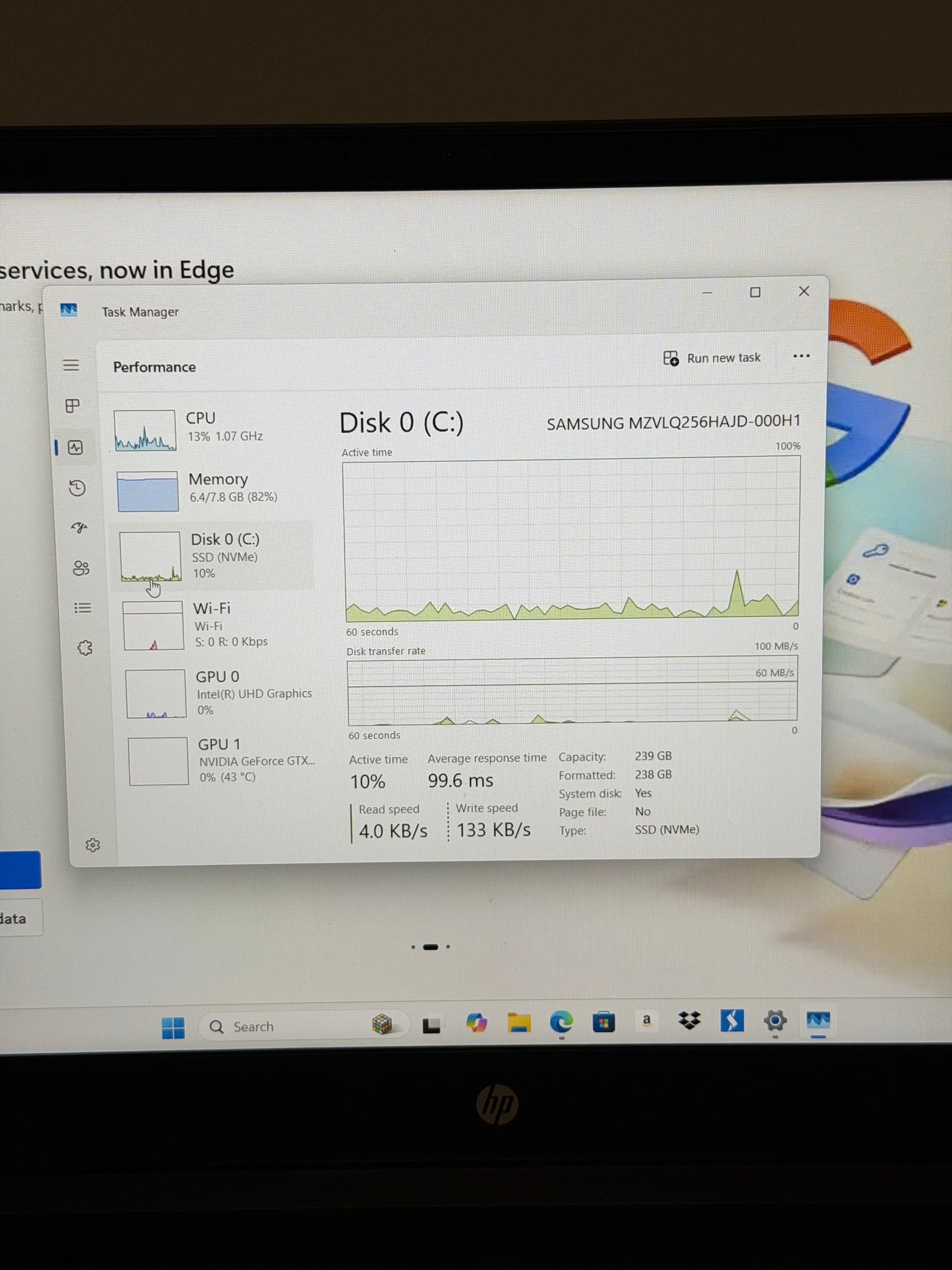Image resolution: width=952 pixels, height=1270 pixels.
Task: Open the three-dot more options menu
Action: [801, 356]
